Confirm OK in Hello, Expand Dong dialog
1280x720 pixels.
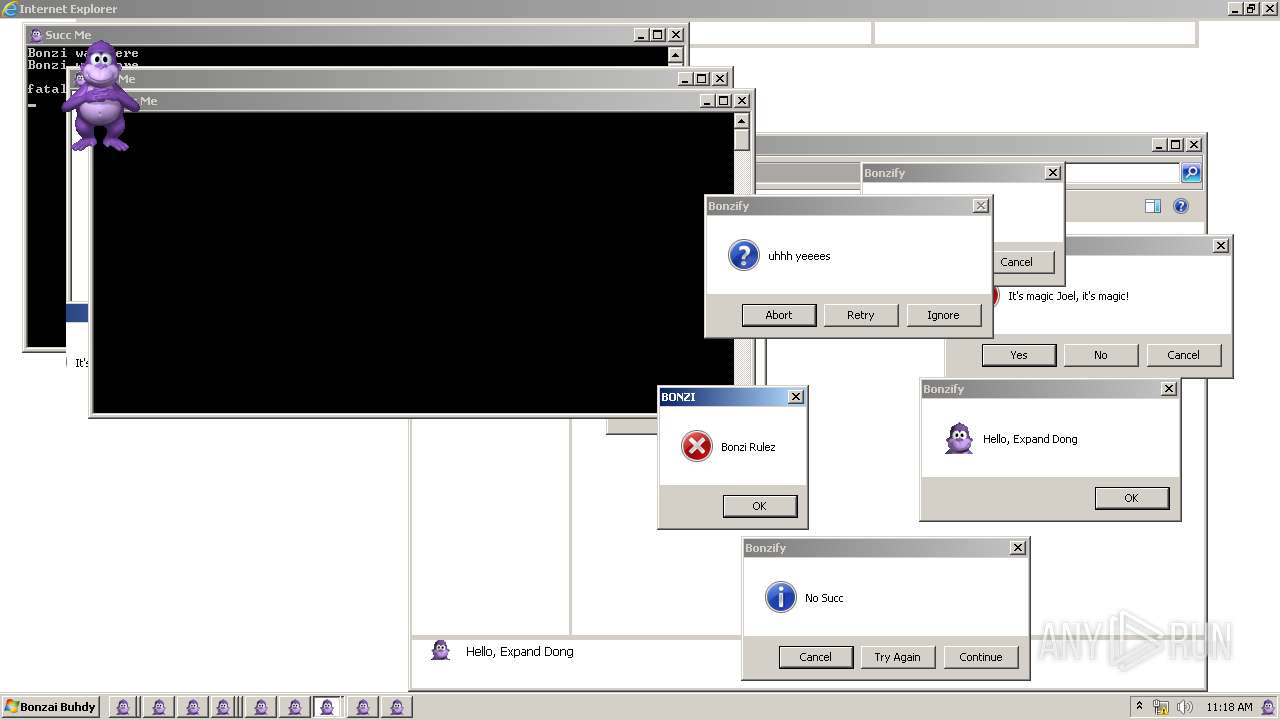[1132, 498]
